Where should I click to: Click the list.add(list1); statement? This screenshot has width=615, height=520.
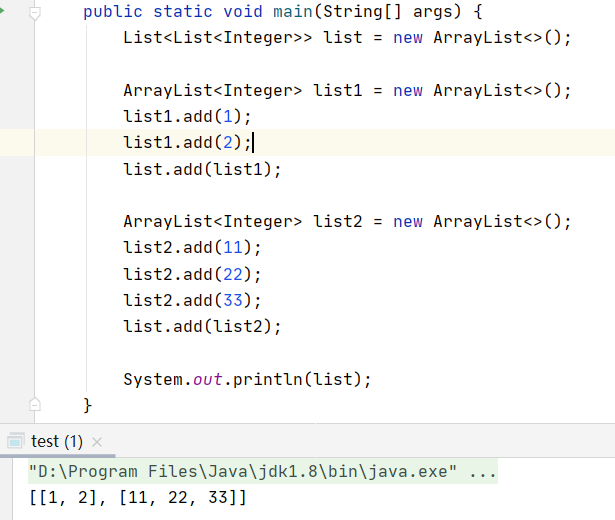point(202,169)
